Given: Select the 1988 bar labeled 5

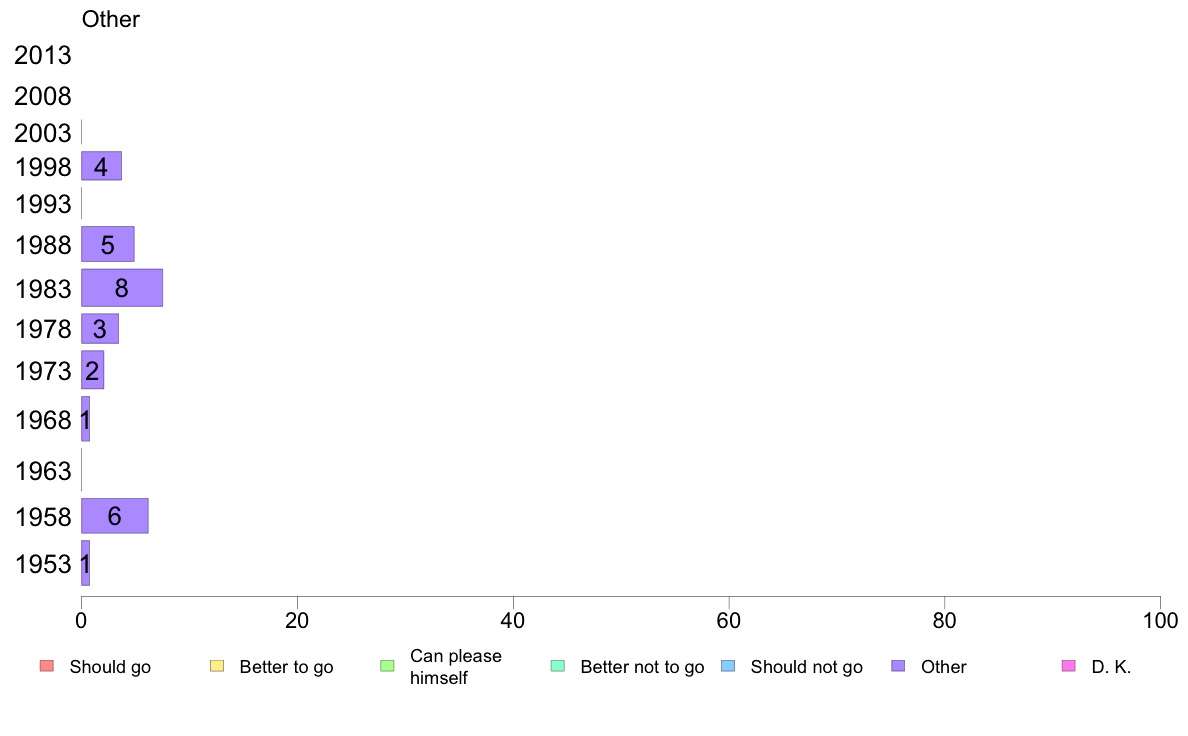Looking at the screenshot, I should [108, 244].
